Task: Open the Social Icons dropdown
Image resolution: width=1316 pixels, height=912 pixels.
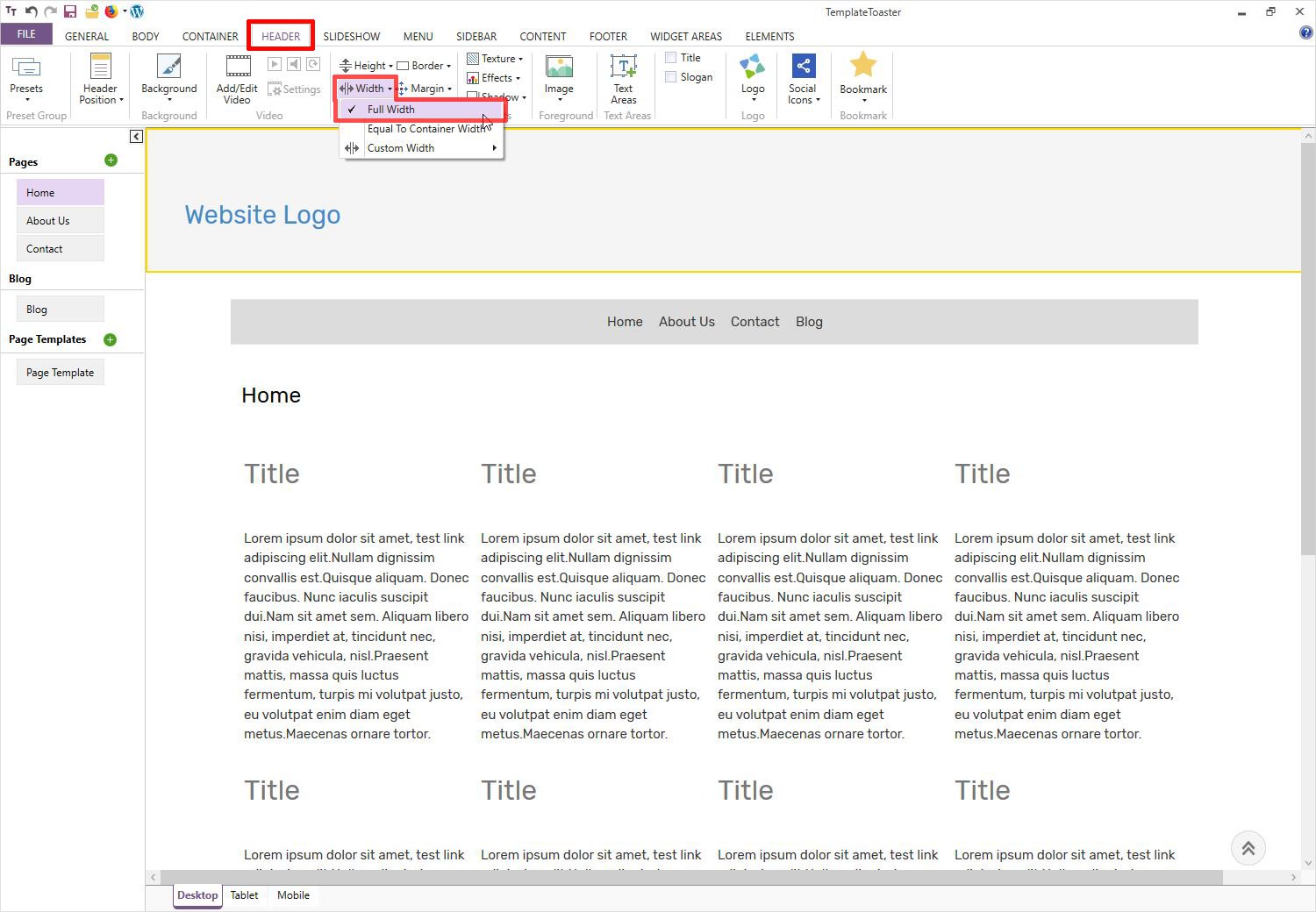Action: click(803, 79)
